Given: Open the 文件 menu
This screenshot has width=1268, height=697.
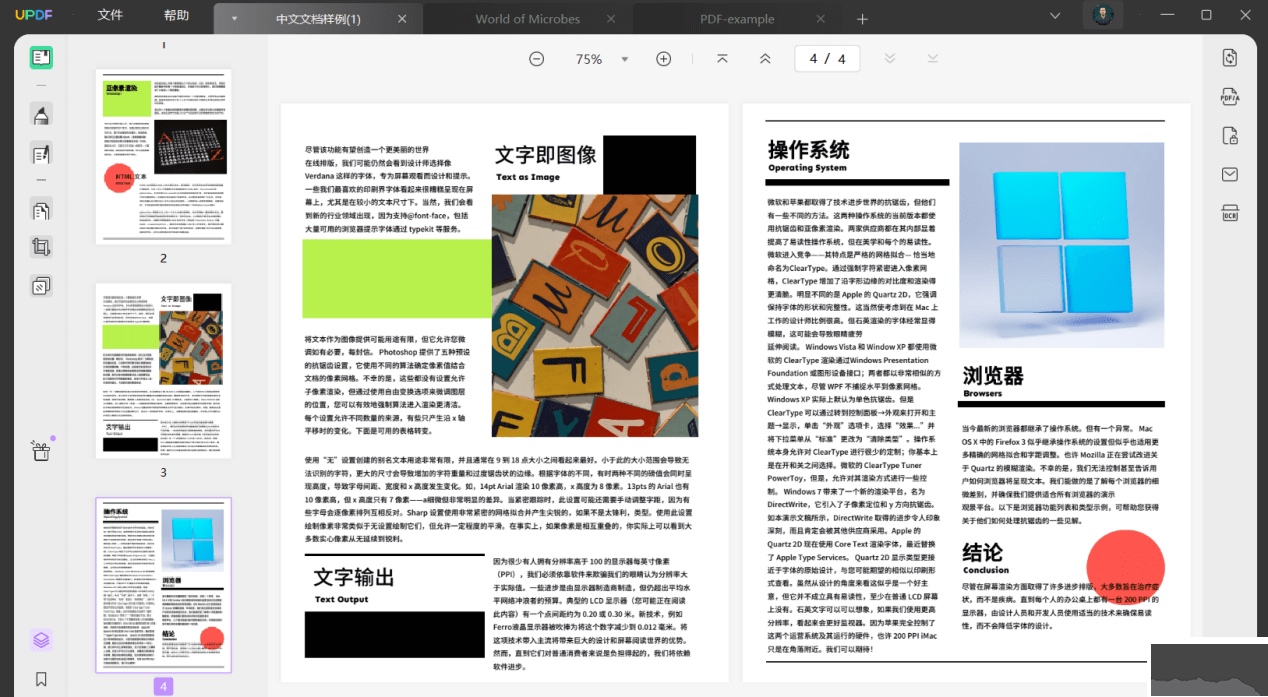Looking at the screenshot, I should (x=109, y=15).
